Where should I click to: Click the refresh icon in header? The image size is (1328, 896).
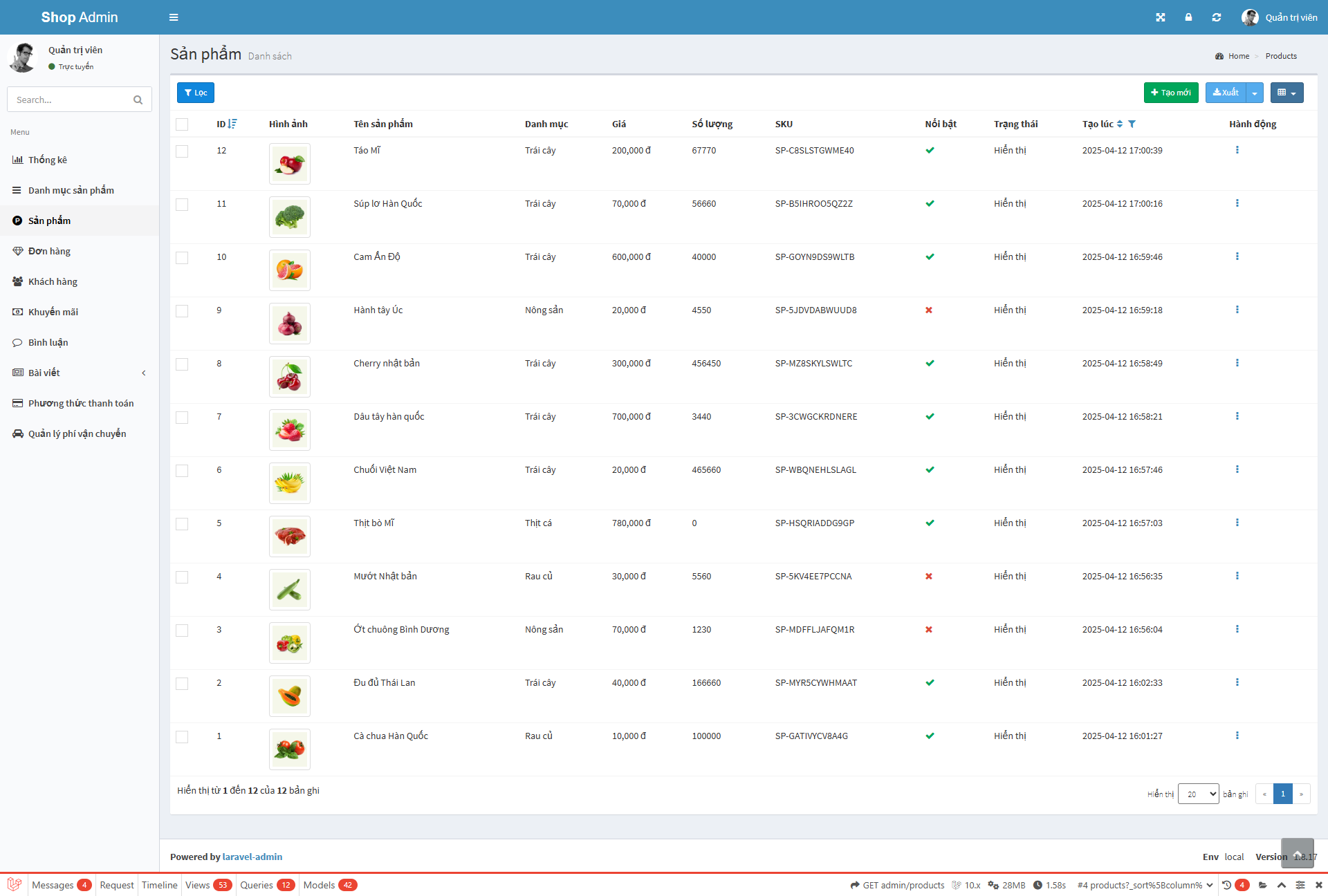(1217, 17)
